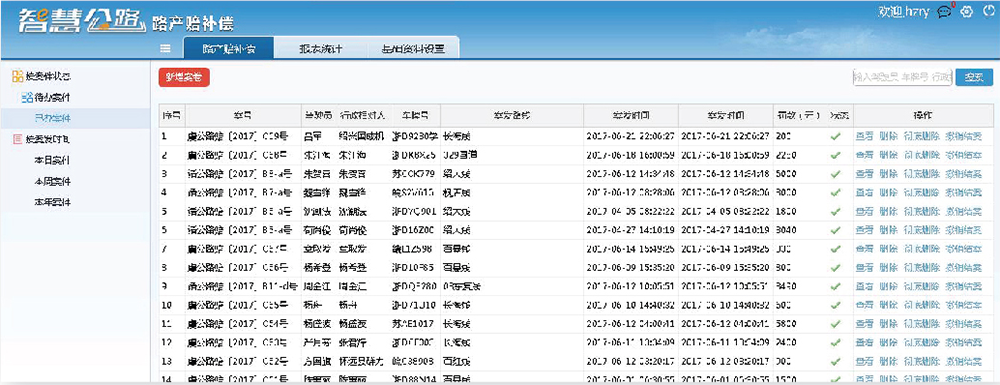Click 彻底删除 for row 11

[x=921, y=324]
